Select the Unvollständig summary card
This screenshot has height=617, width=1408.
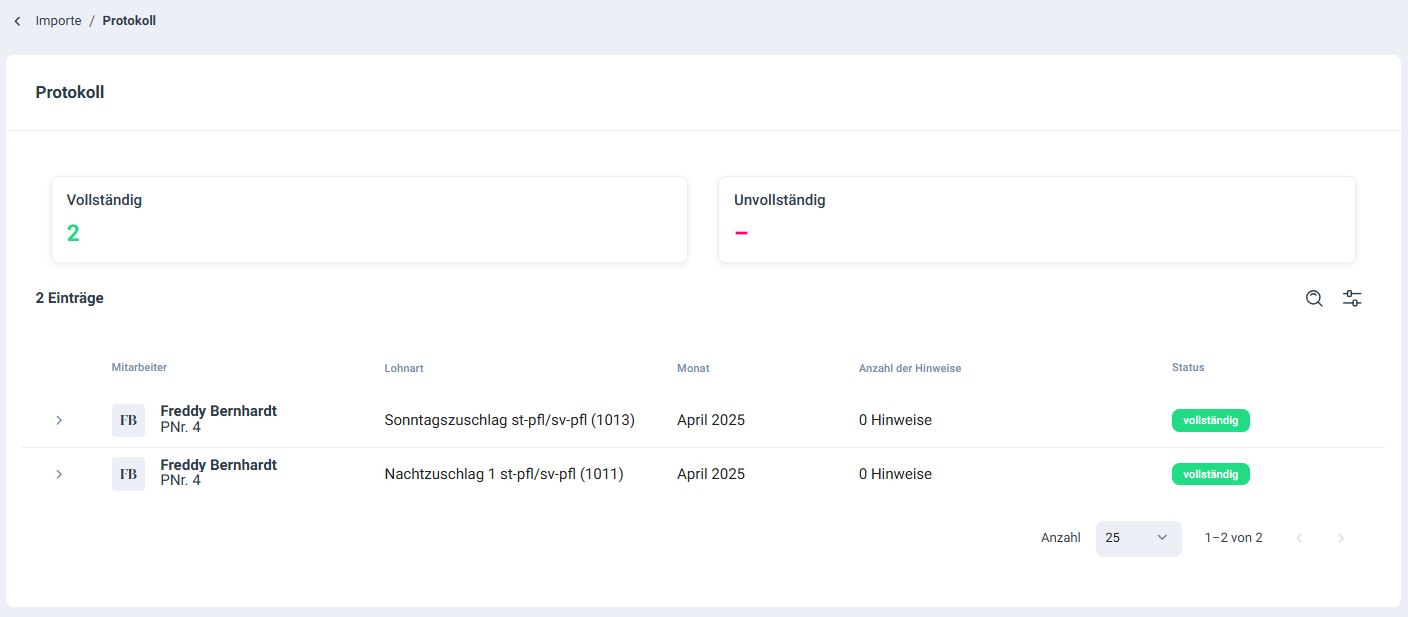point(1036,220)
